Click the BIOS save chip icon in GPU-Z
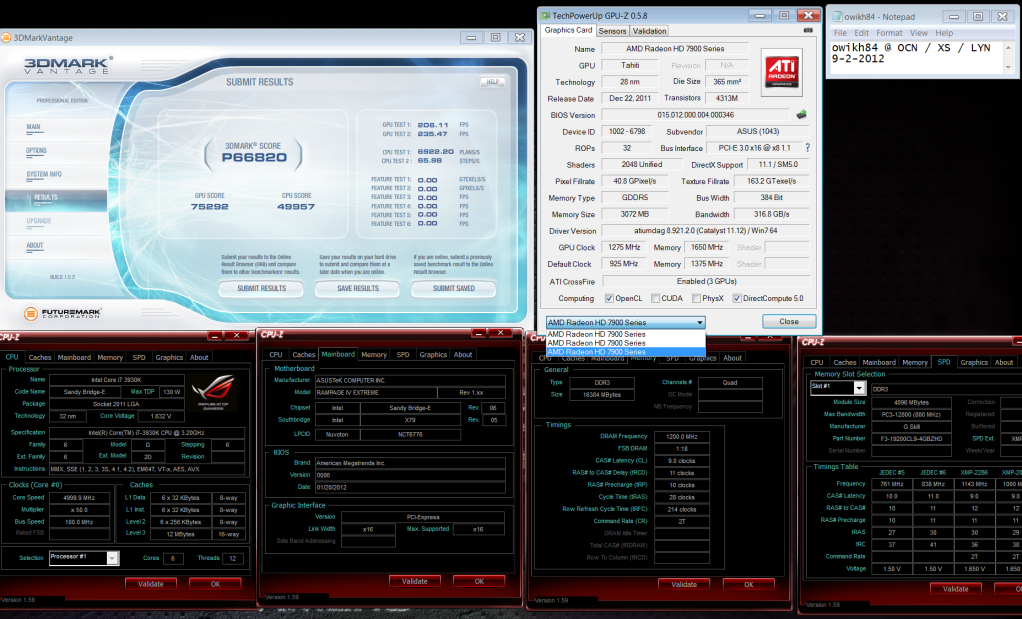The height and width of the screenshot is (619, 1022). pyautogui.click(x=802, y=115)
